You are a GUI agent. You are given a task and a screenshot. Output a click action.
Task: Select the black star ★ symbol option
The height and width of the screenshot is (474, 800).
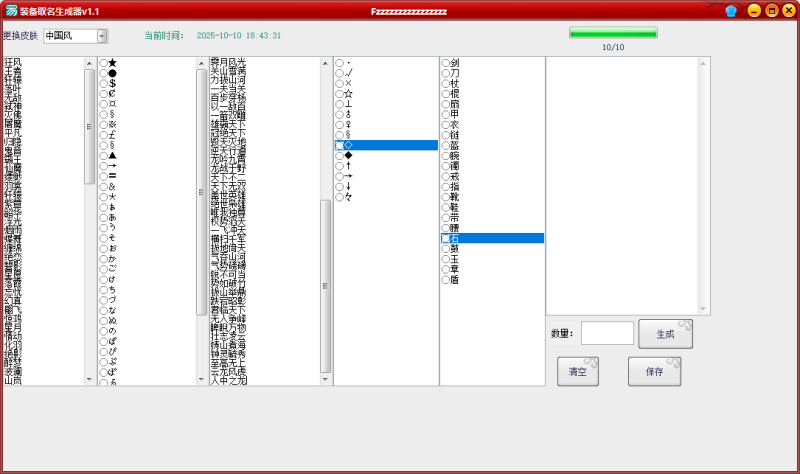tap(104, 64)
